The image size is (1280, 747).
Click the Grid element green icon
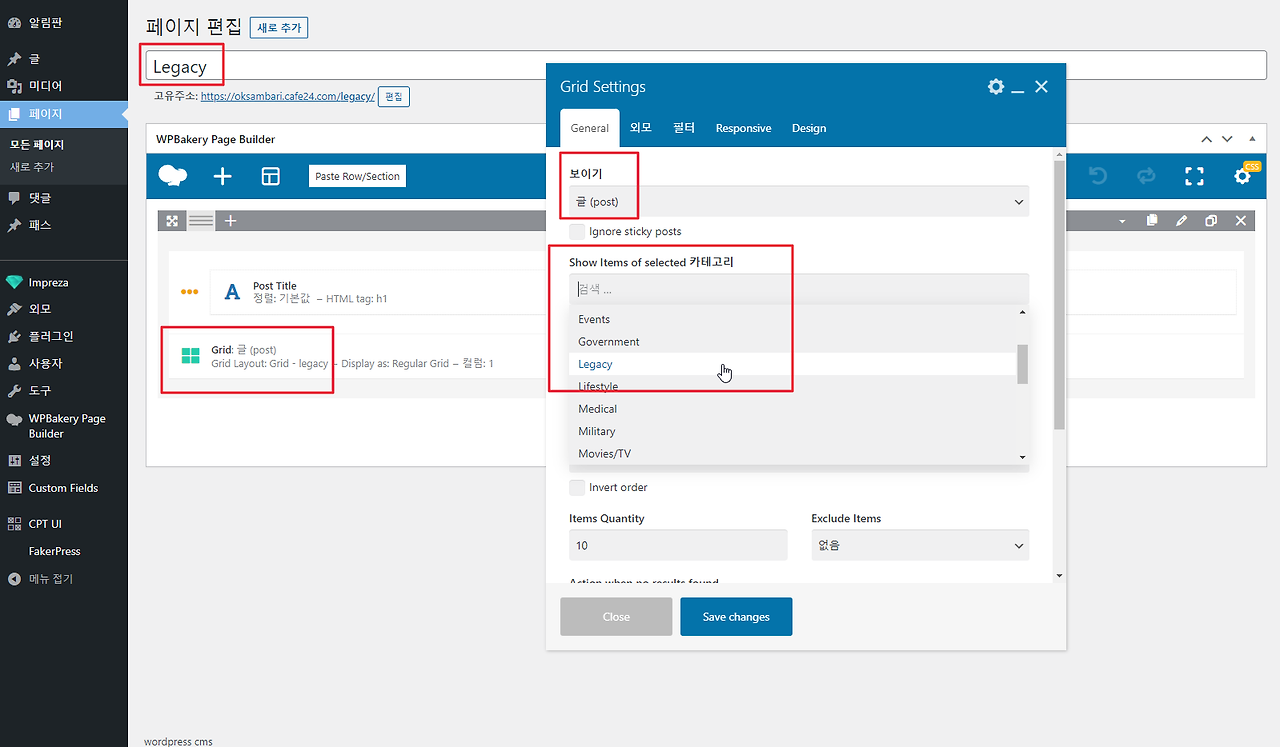[x=190, y=356]
